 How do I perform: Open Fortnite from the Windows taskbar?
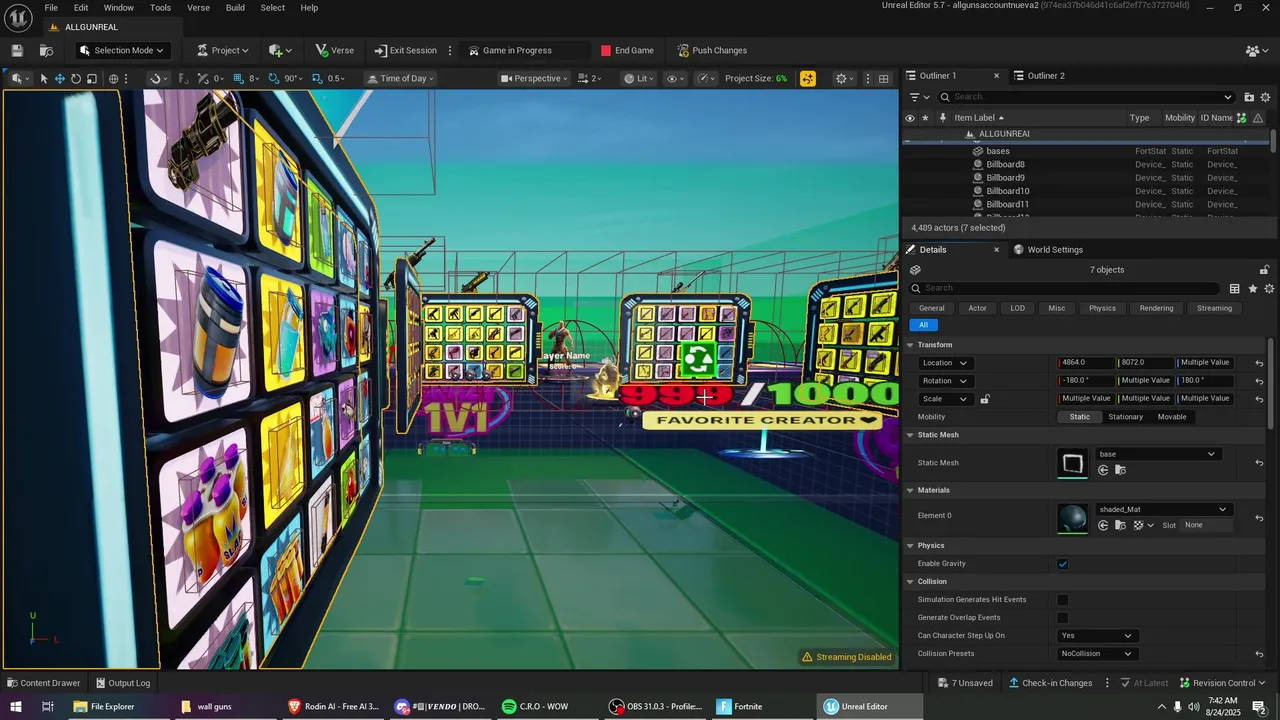click(x=740, y=706)
